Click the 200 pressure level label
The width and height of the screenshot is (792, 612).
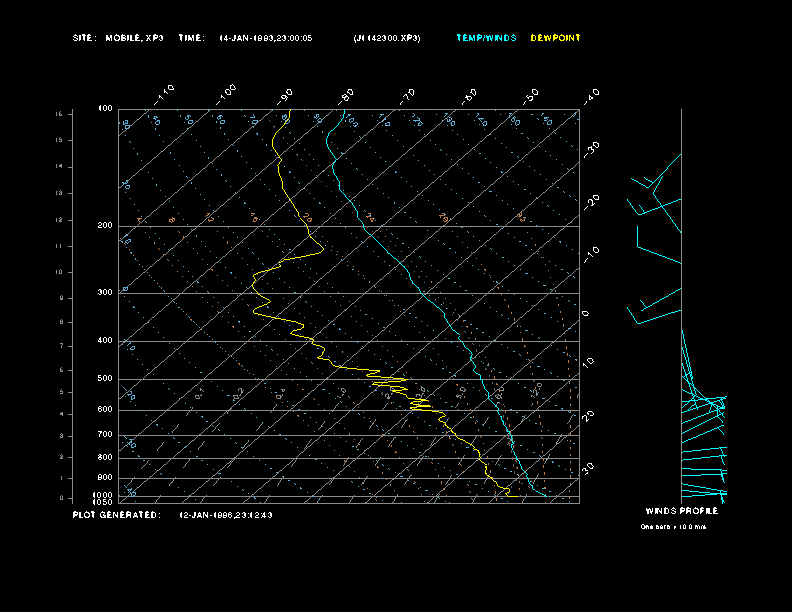coord(105,225)
